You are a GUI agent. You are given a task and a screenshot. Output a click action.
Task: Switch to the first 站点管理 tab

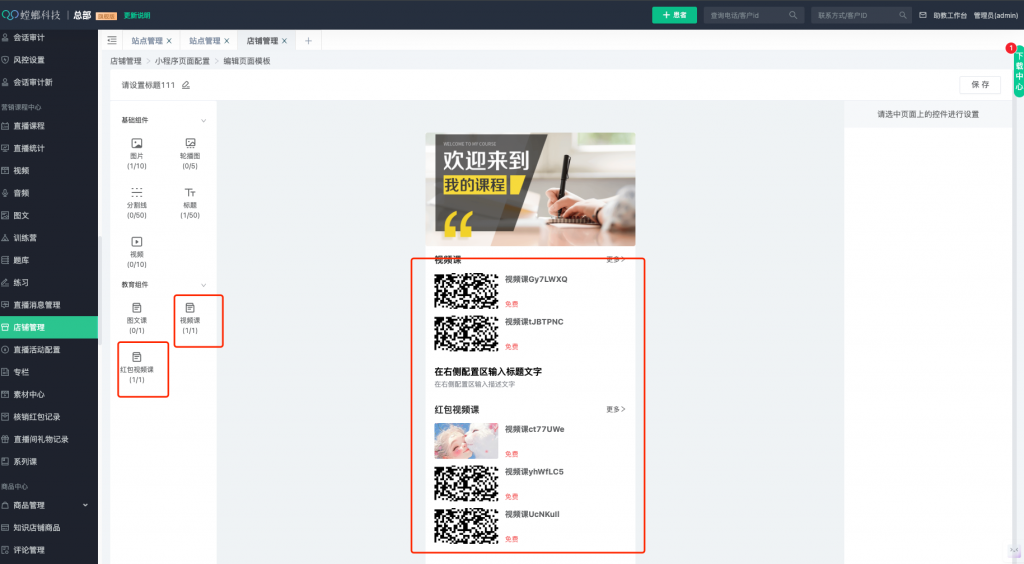click(x=147, y=40)
